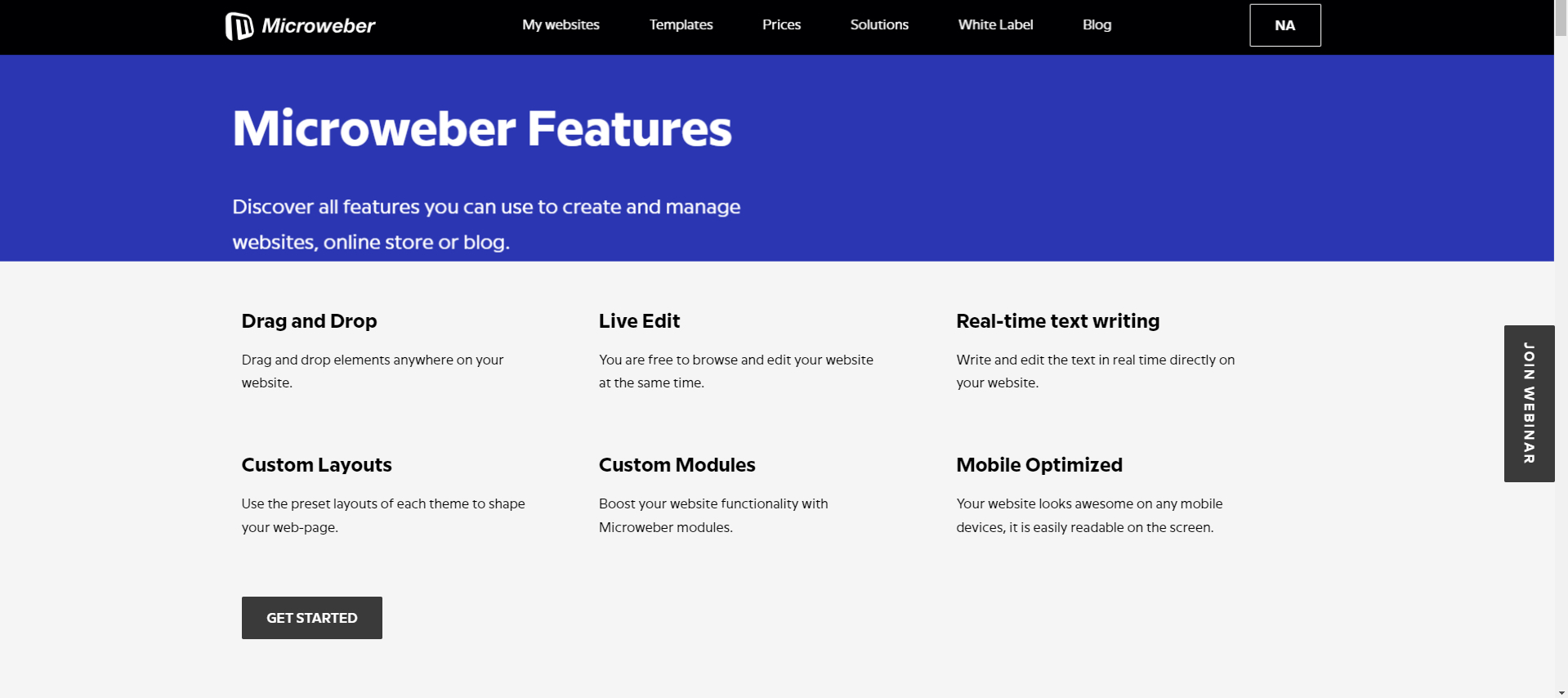This screenshot has height=698, width=1568.
Task: Click the Mobile Optimized heading
Action: coord(1039,465)
